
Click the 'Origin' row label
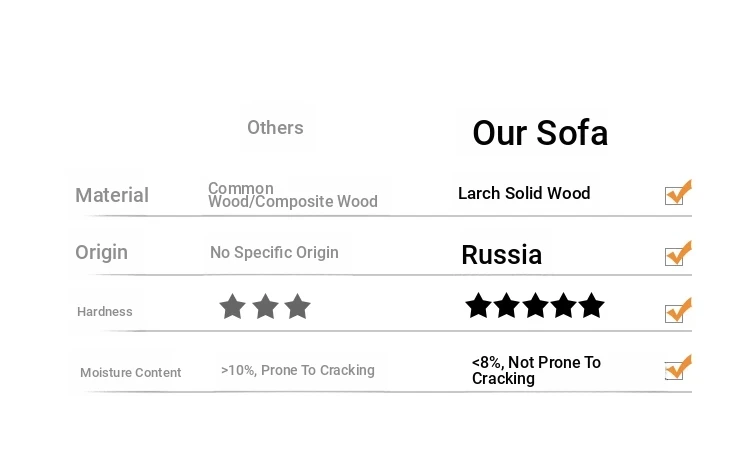pos(101,252)
